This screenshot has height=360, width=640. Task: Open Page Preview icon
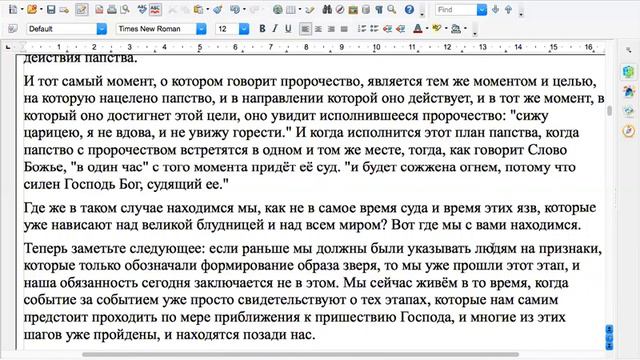125,9
